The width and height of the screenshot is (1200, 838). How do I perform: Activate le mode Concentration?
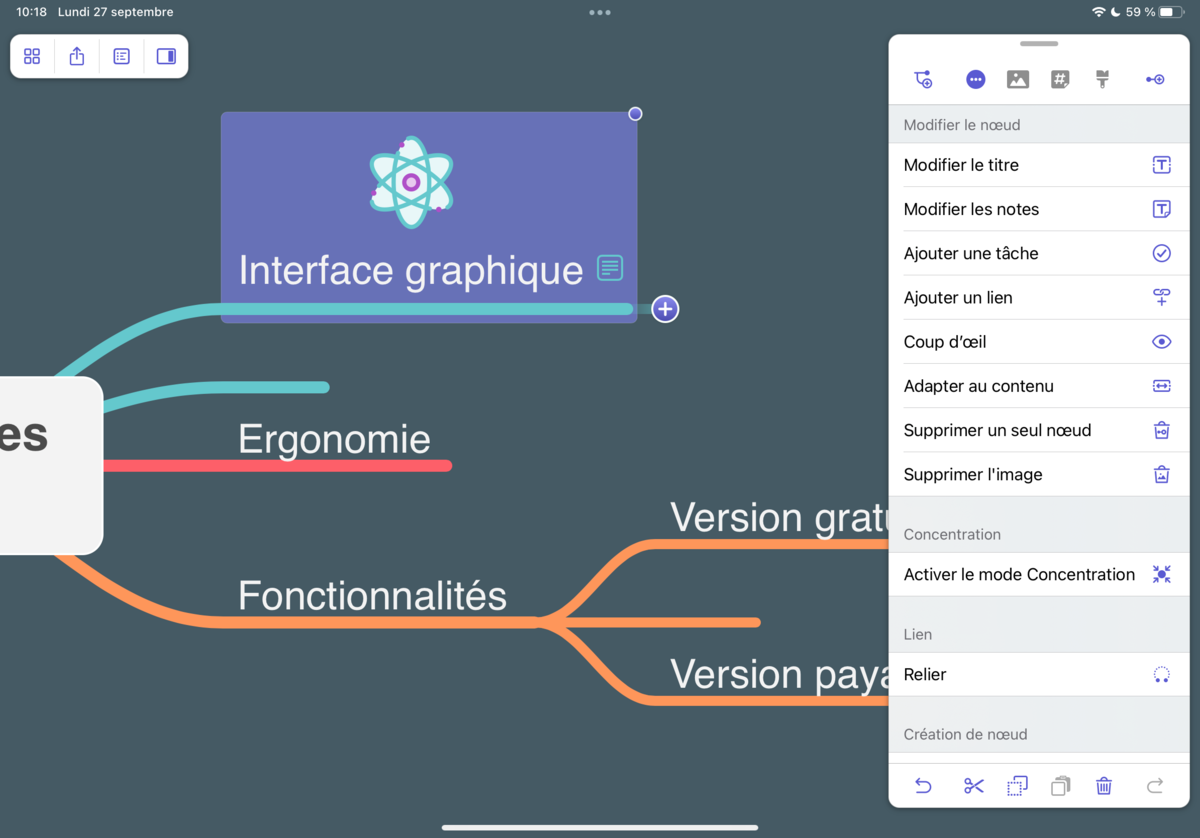[x=1039, y=574]
